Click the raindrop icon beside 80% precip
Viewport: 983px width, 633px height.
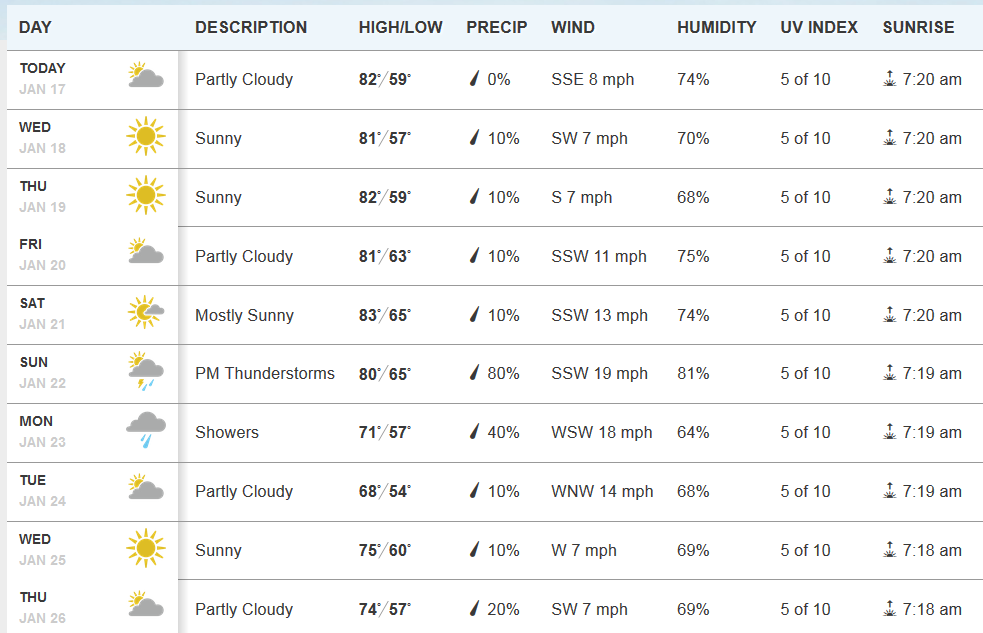pyautogui.click(x=475, y=374)
